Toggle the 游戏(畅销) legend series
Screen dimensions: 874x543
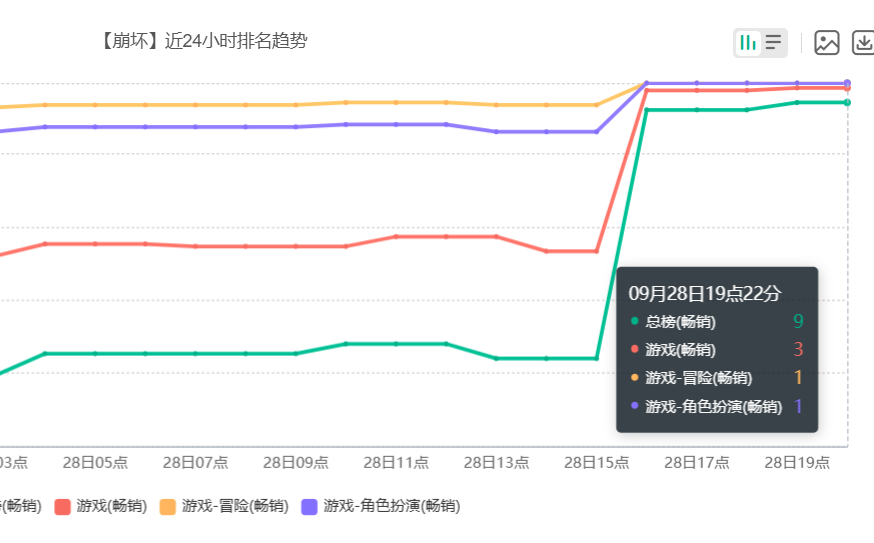[x=101, y=506]
